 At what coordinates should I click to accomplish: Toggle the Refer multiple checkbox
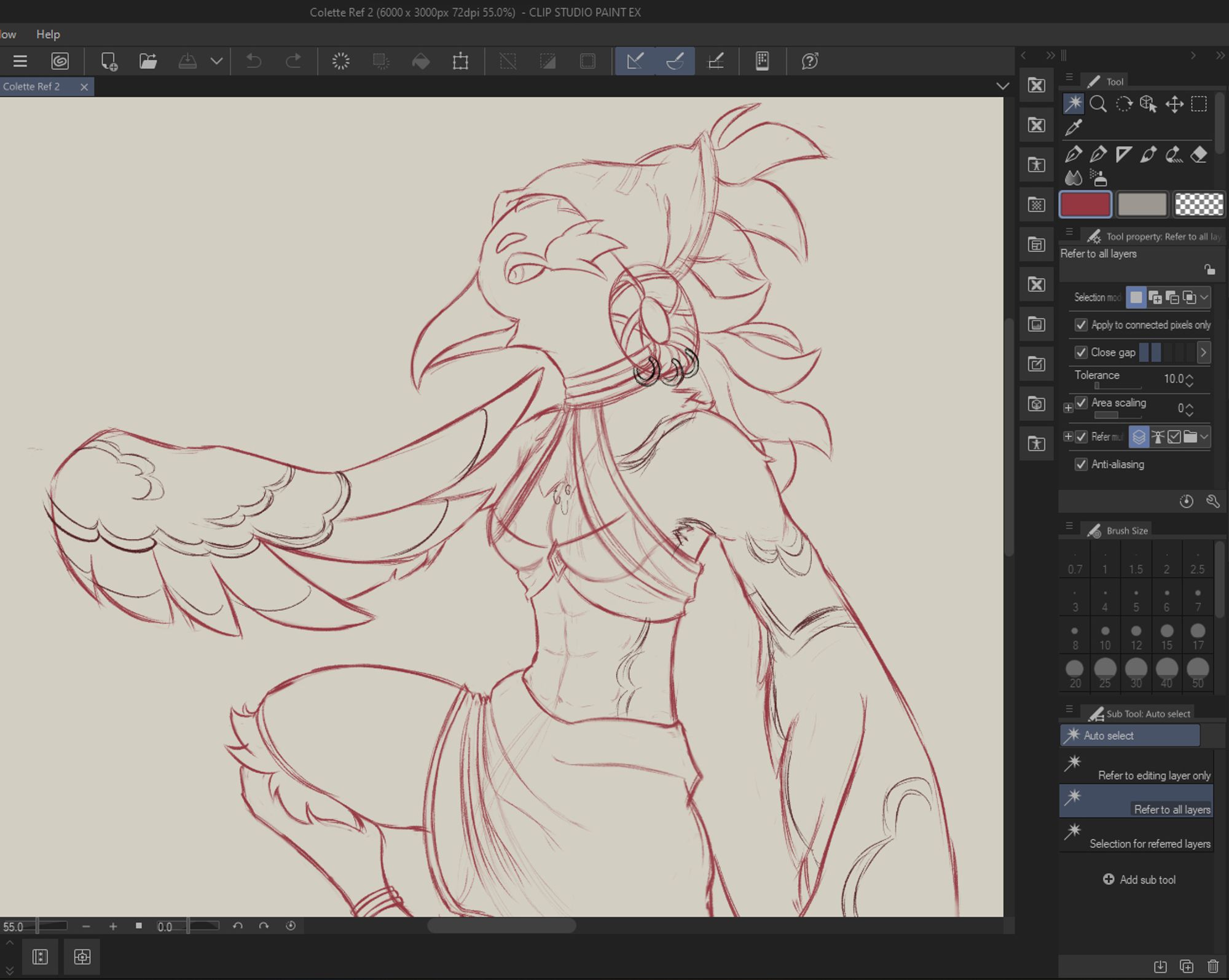pyautogui.click(x=1081, y=437)
